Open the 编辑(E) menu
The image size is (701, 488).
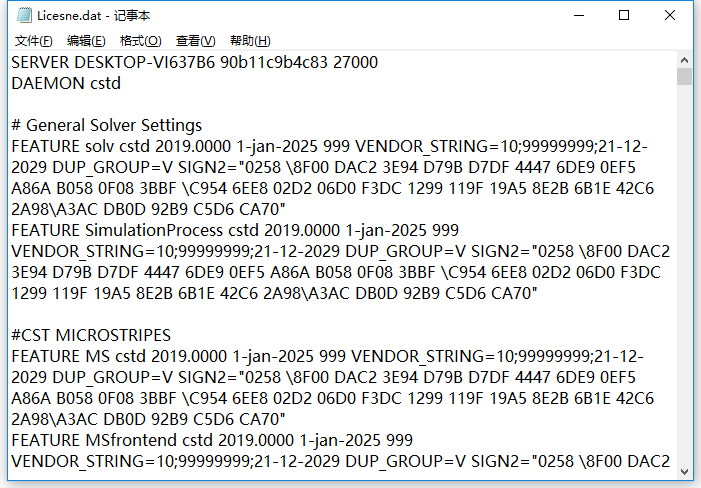(x=86, y=41)
